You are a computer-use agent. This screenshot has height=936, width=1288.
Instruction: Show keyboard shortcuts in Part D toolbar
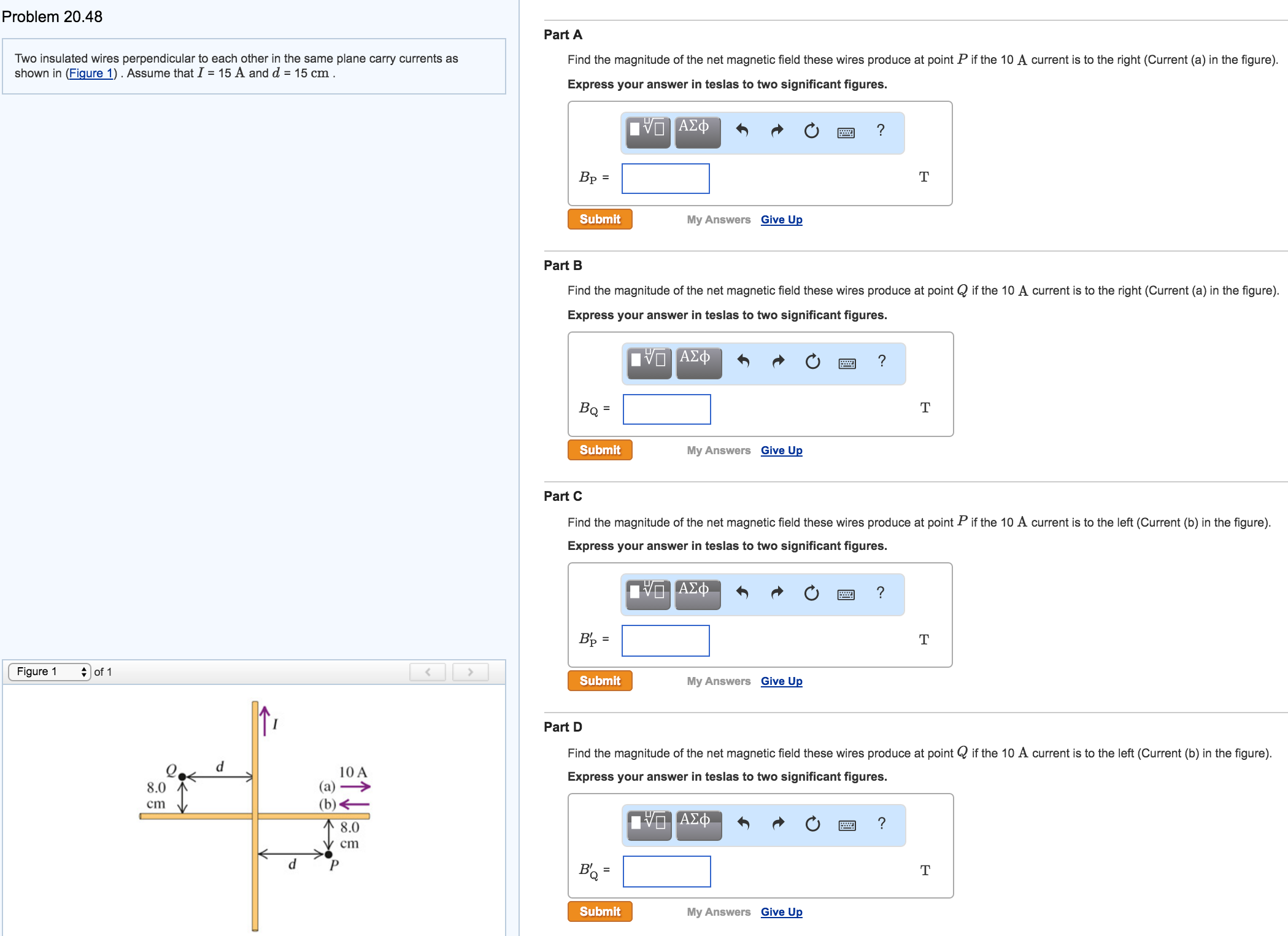tap(847, 825)
